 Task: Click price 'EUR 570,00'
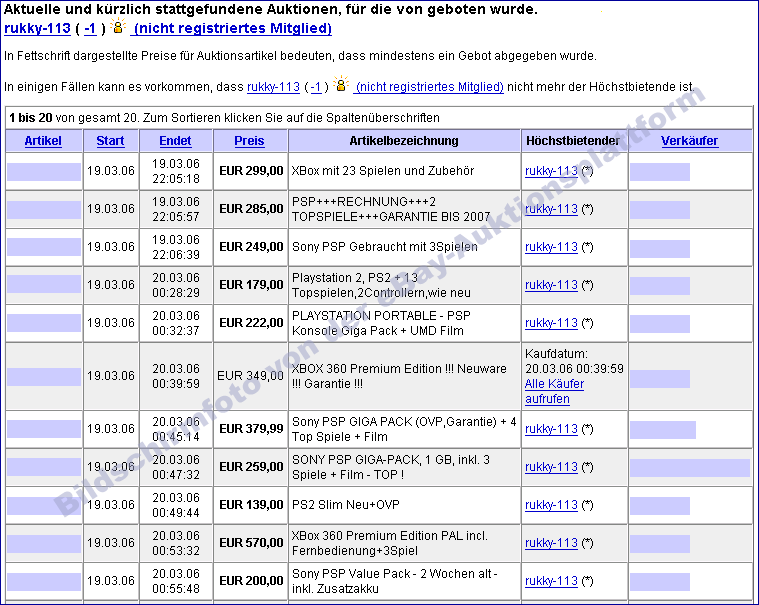pos(251,543)
